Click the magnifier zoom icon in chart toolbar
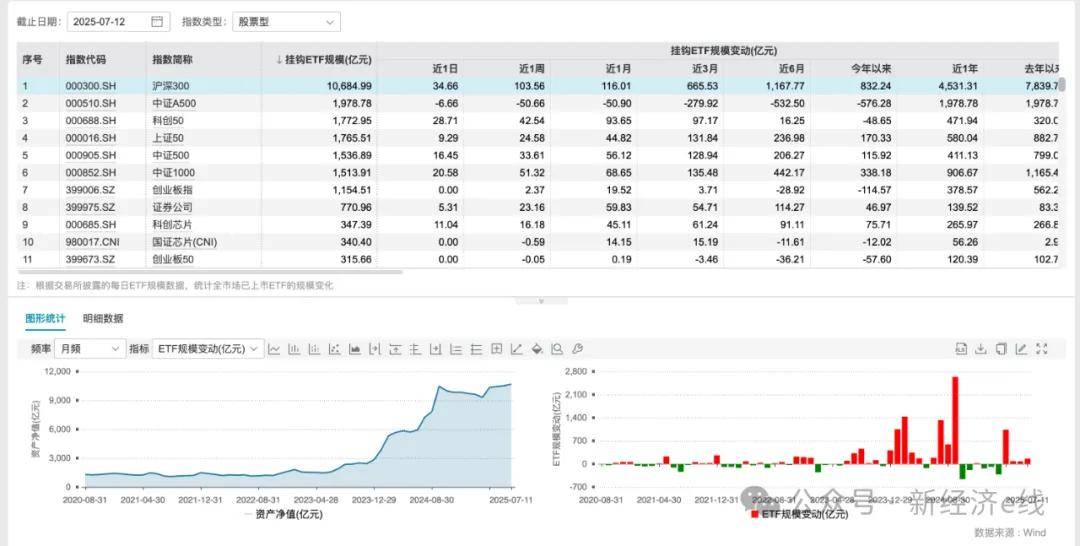 tap(557, 349)
